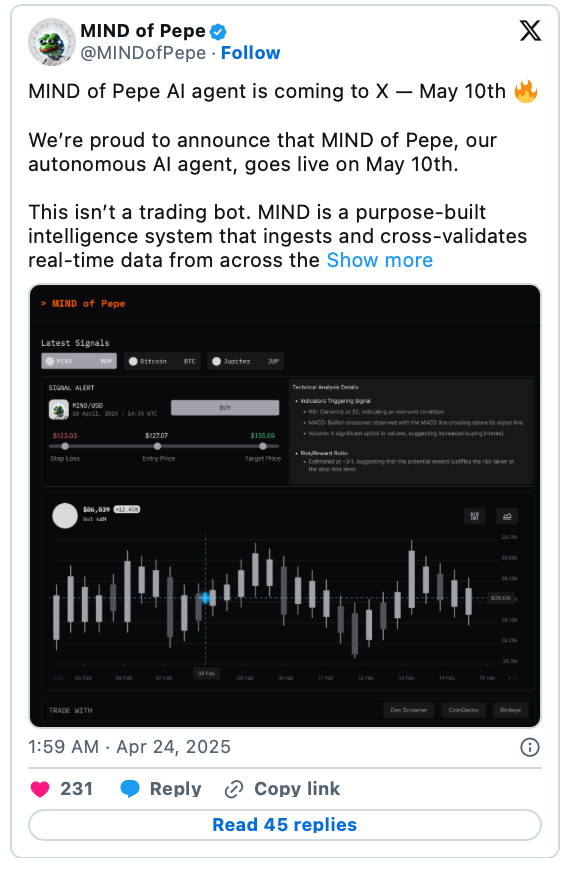Click the gray BUY button
Screen dimensions: 570x872
pos(225,408)
